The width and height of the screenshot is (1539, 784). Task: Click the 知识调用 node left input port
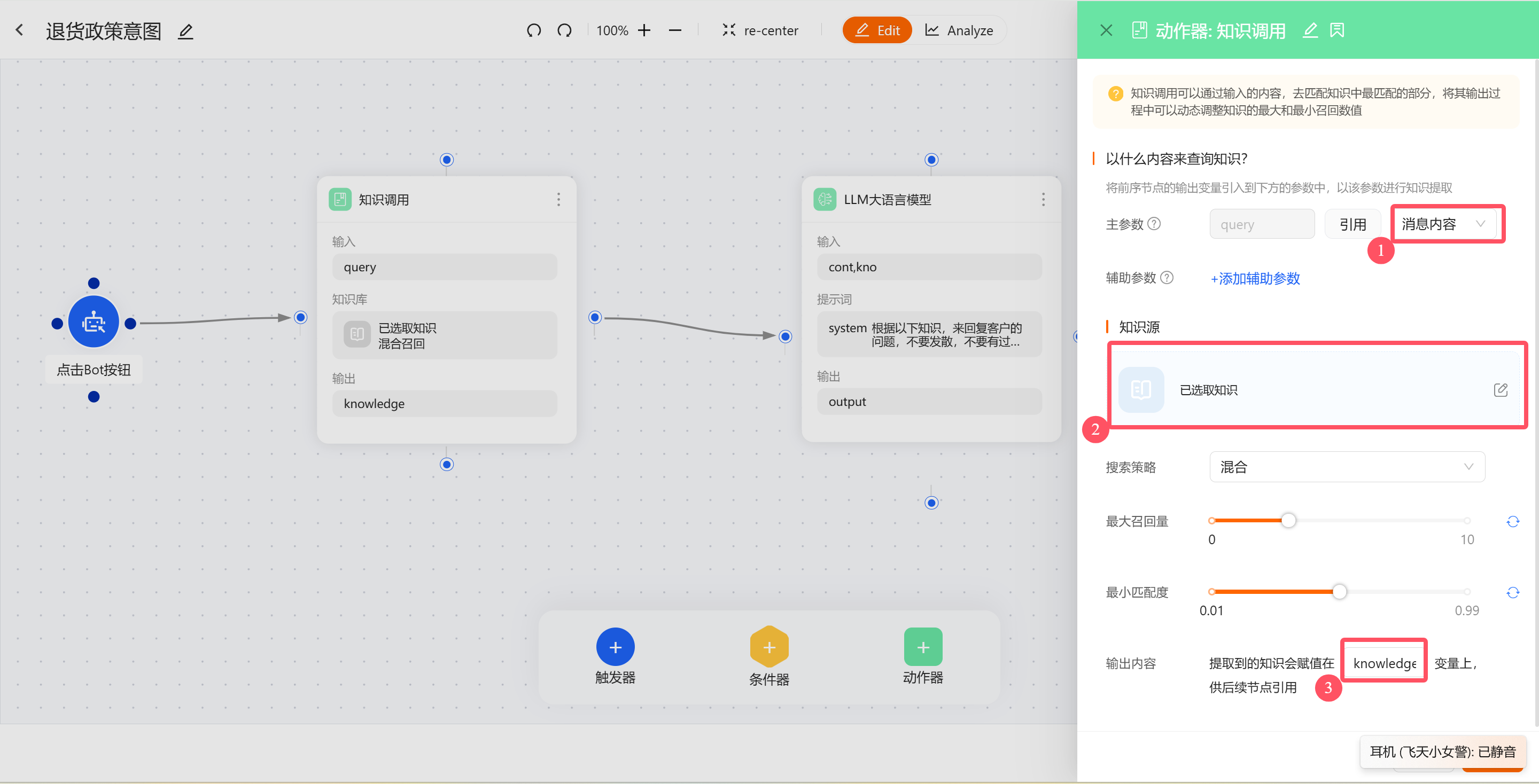point(301,317)
